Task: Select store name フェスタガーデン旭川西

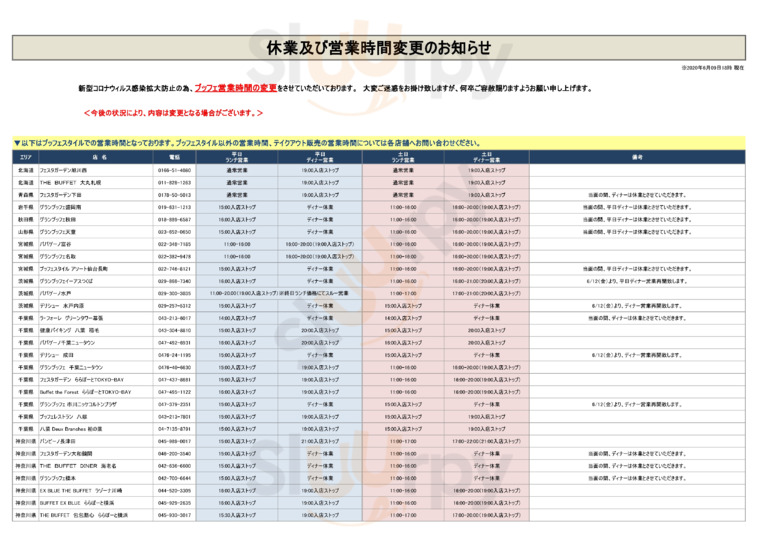Action: click(63, 171)
